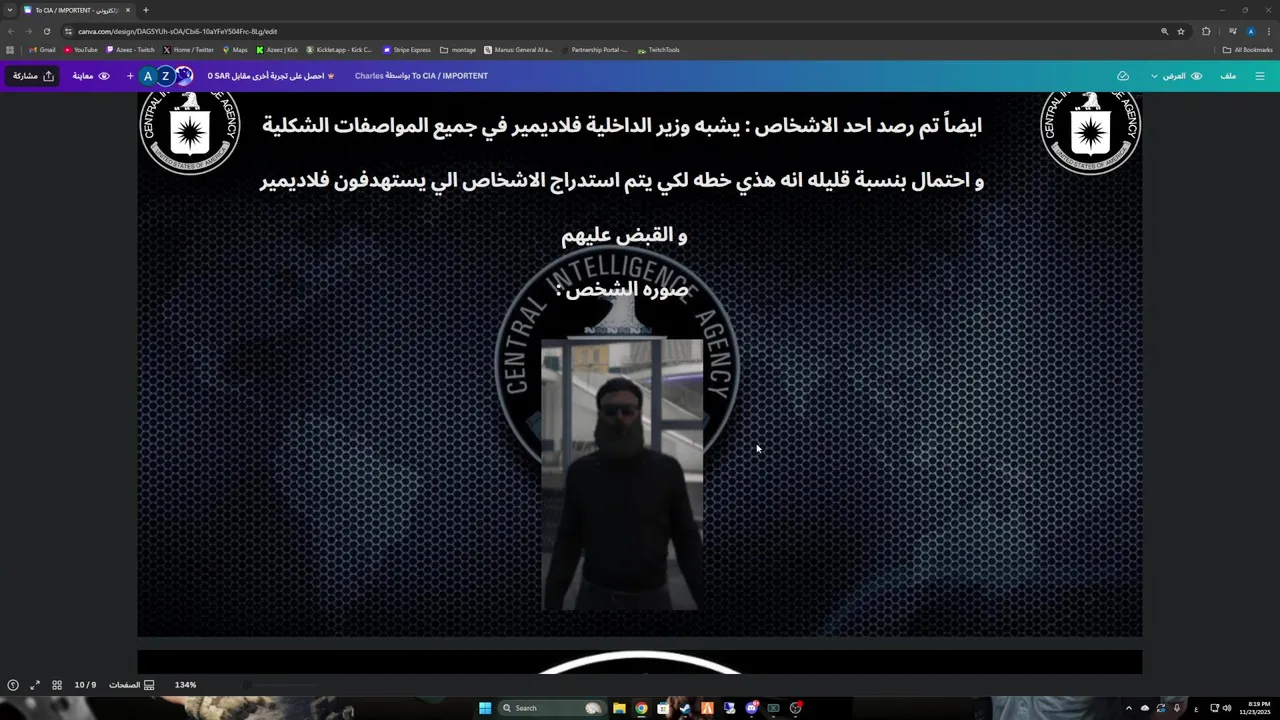Click the browser reload button
The width and height of the screenshot is (1280, 720).
46,31
